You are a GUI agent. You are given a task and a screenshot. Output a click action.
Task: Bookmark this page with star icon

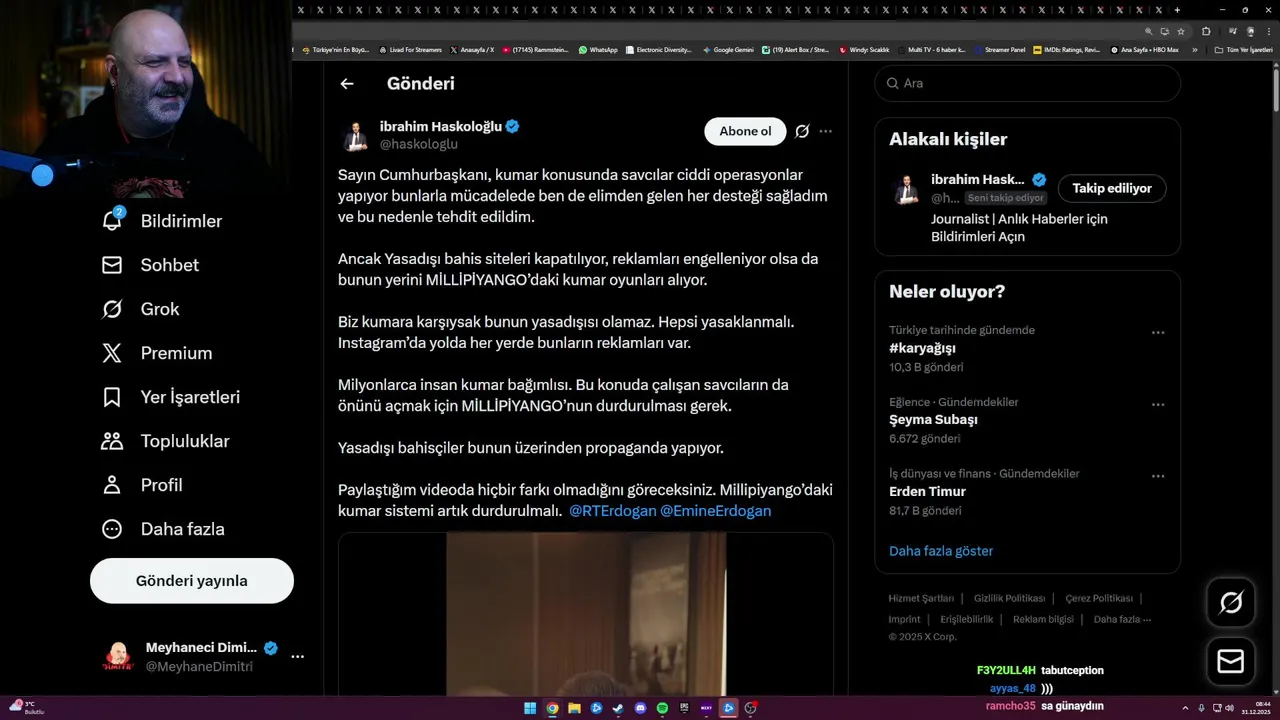click(1181, 31)
